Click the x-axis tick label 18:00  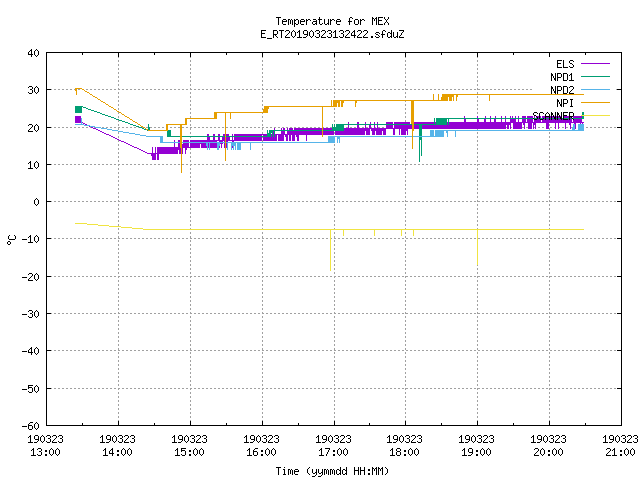(x=404, y=452)
